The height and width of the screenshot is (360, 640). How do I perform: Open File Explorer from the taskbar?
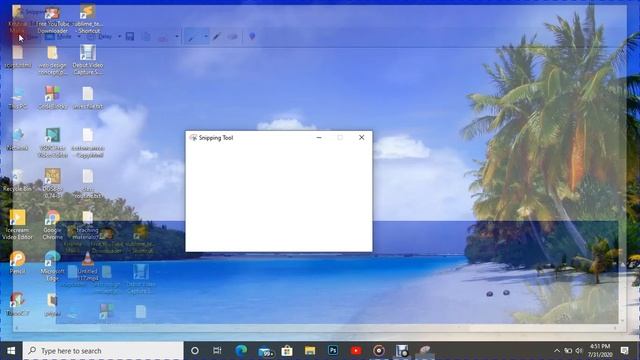point(310,351)
